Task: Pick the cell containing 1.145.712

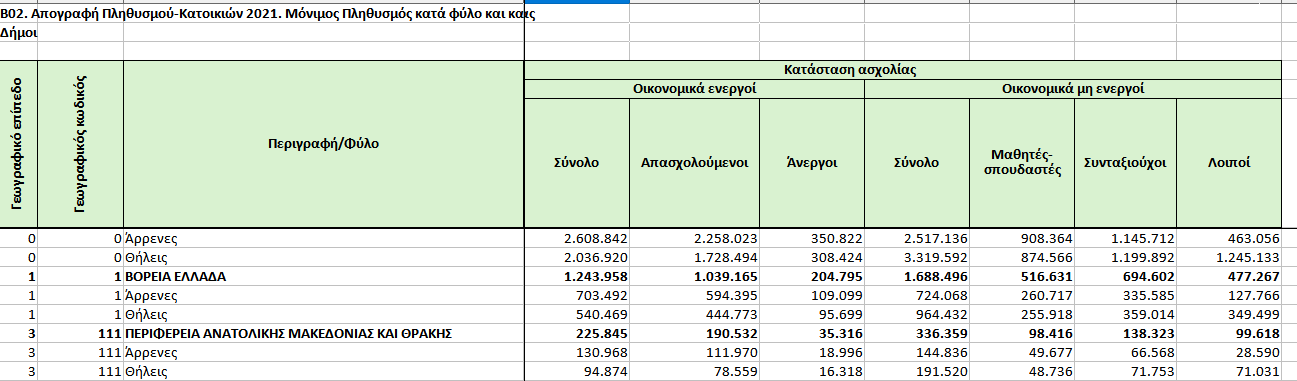Action: (x=1125, y=239)
